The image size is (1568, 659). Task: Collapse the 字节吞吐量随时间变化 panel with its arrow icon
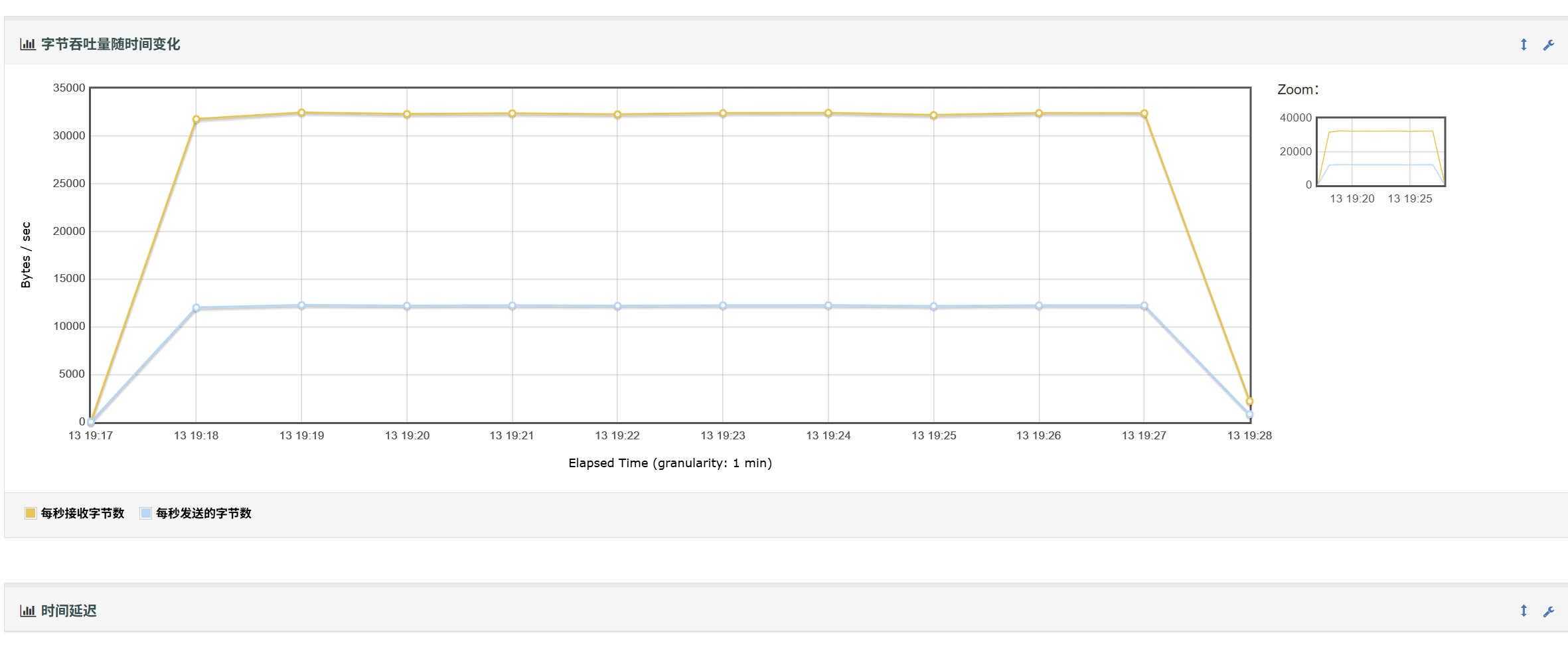tap(1524, 44)
